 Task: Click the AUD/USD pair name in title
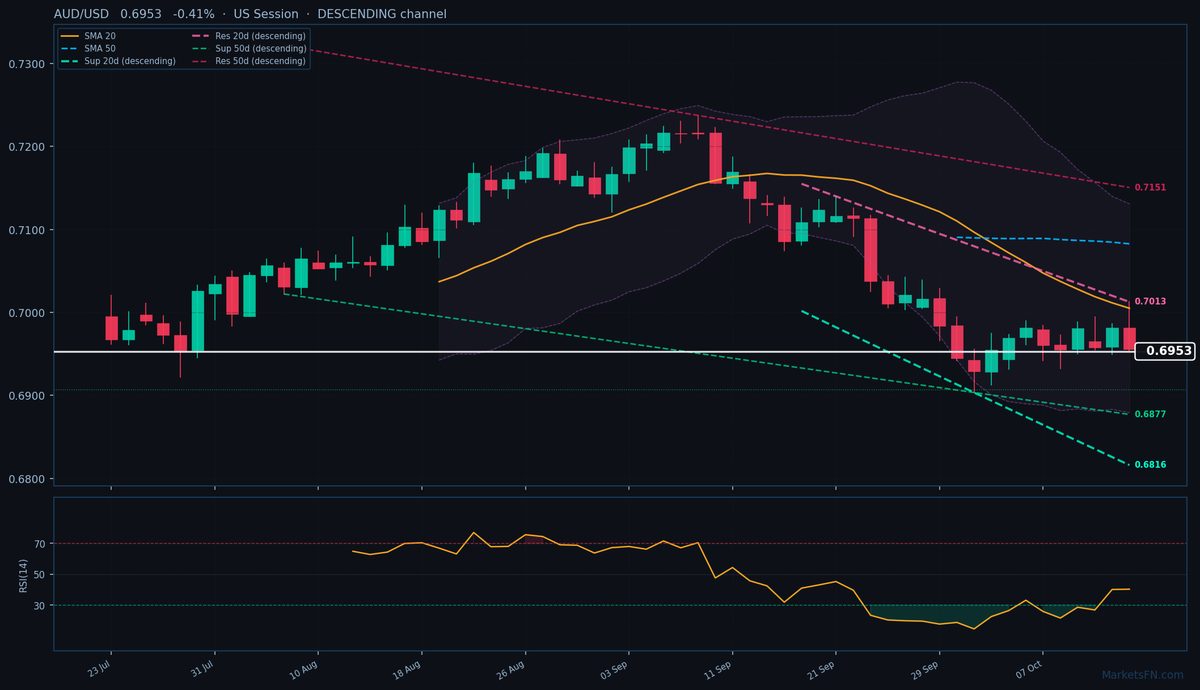pos(83,14)
